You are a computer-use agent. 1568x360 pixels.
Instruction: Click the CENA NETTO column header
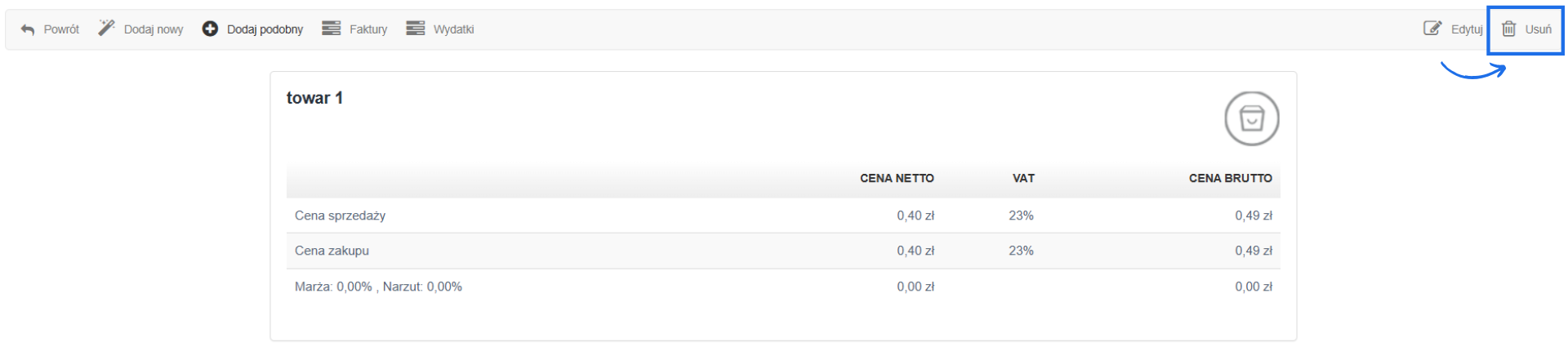896,178
